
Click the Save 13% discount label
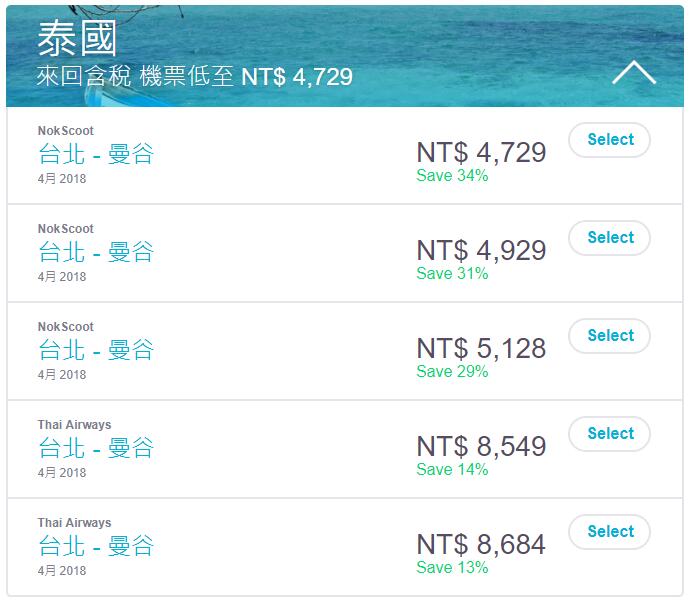[x=452, y=568]
